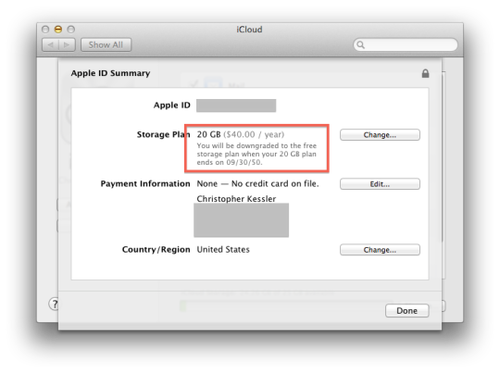Click the 'Storage Plan' label
The height and width of the screenshot is (373, 500).
pyautogui.click(x=163, y=135)
